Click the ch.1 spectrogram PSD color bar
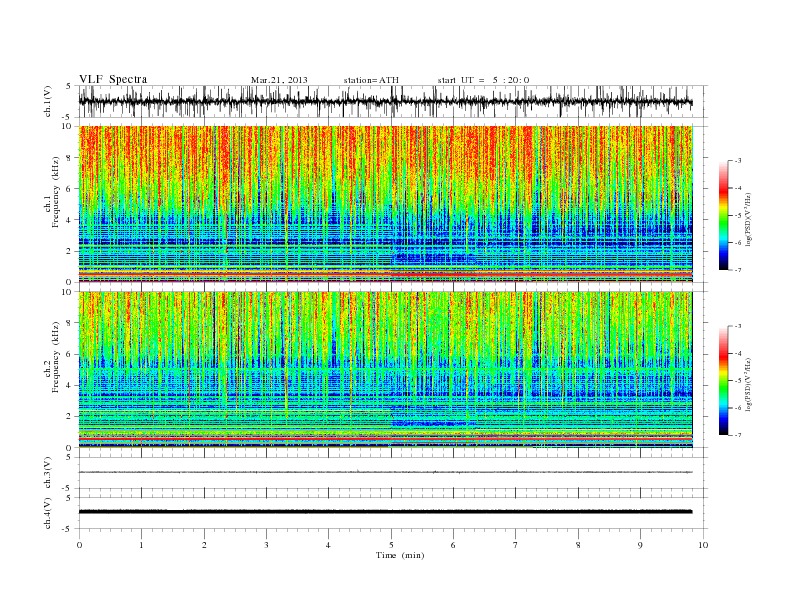792x612 pixels. 723,215
